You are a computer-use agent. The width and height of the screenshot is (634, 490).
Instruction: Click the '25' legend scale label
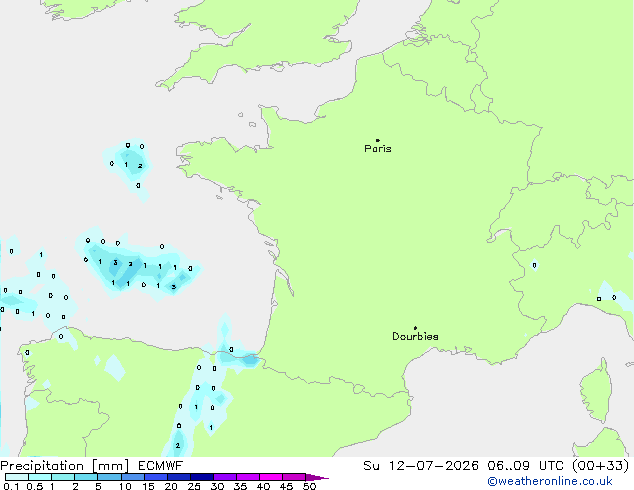[x=194, y=486]
